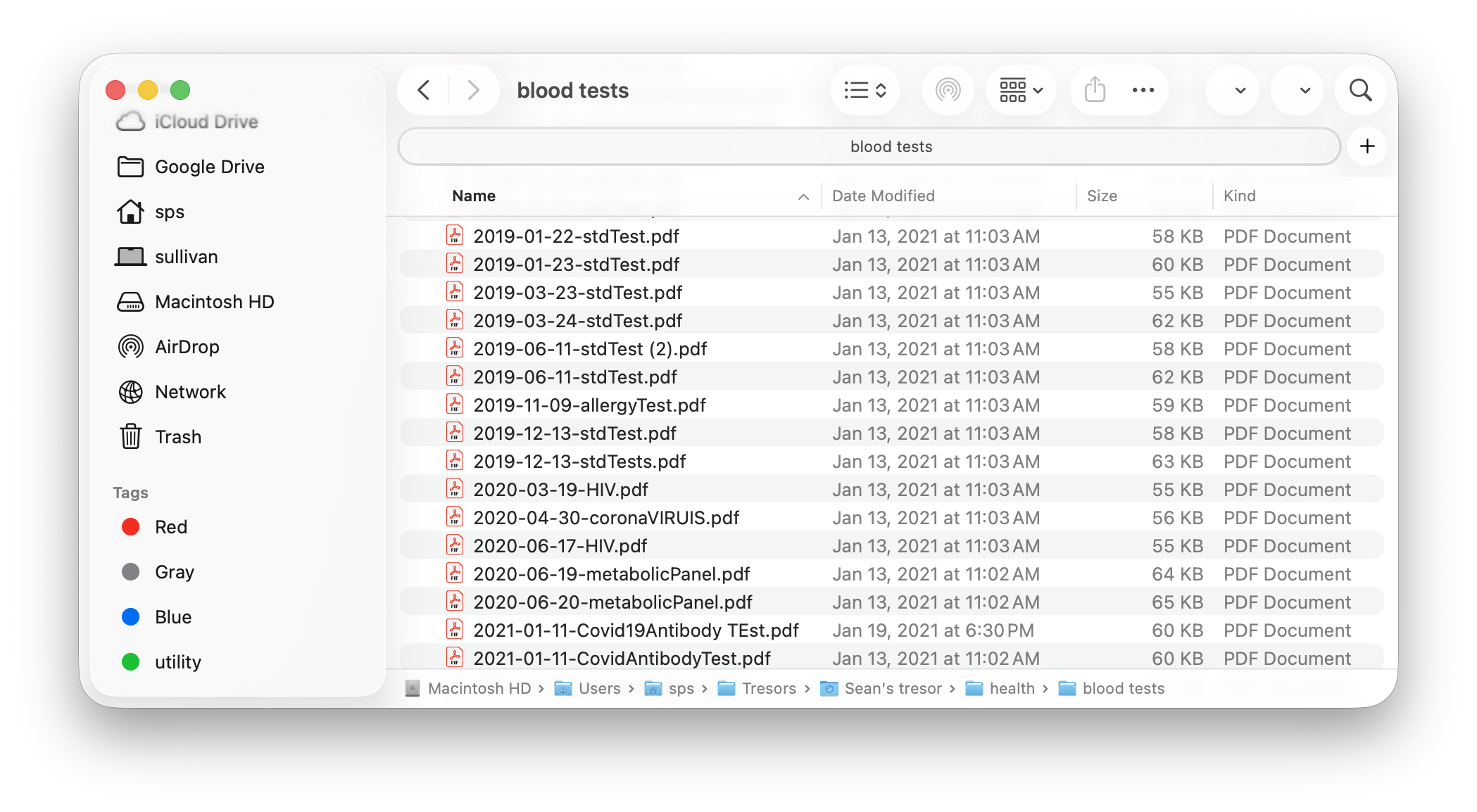Image resolution: width=1477 pixels, height=812 pixels.
Task: Select 2021-01-11-Covid19Antibody TEst.pdf
Action: coord(891,630)
